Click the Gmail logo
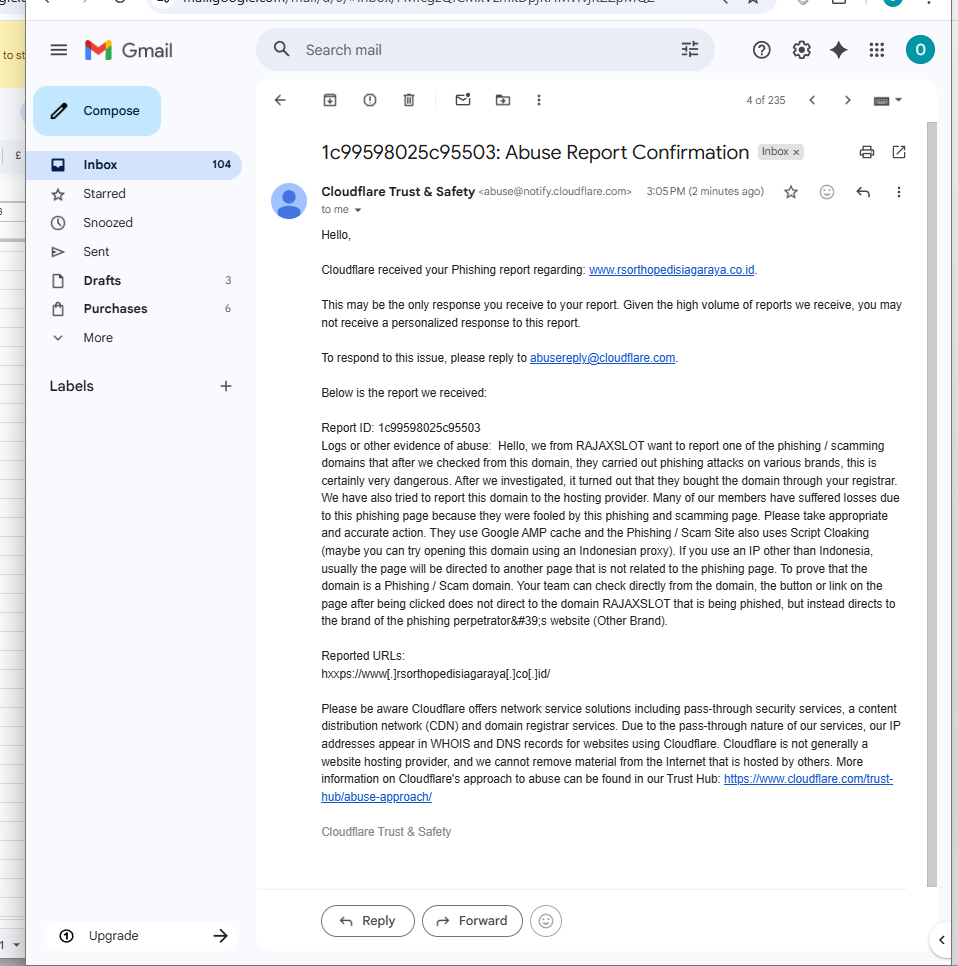The width and height of the screenshot is (958, 966). pos(129,50)
